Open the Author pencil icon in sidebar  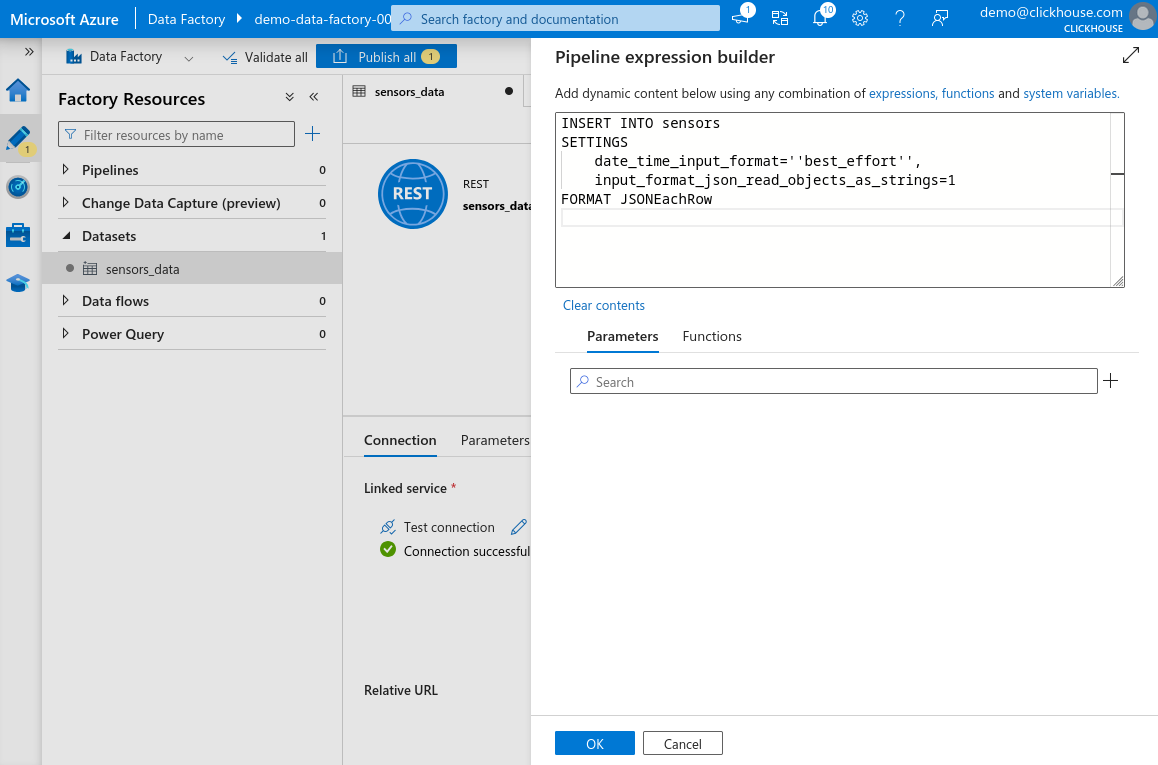(x=19, y=140)
